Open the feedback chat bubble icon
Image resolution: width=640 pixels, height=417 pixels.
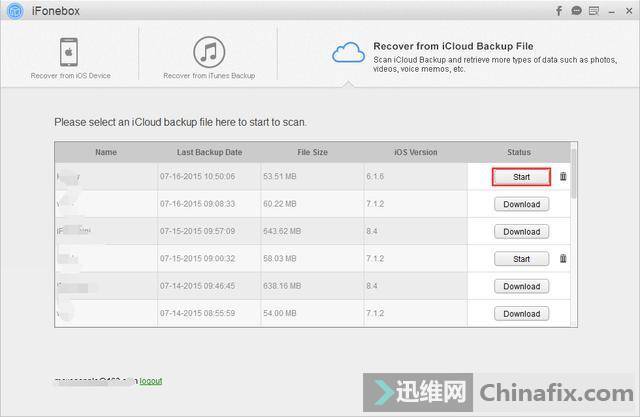[x=576, y=11]
